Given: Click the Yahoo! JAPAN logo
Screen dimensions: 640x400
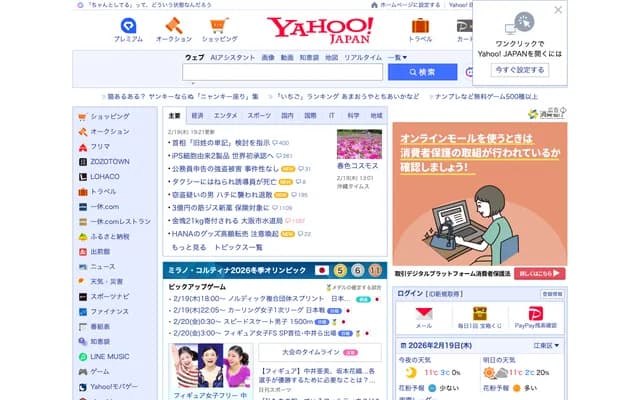Looking at the screenshot, I should (320, 30).
